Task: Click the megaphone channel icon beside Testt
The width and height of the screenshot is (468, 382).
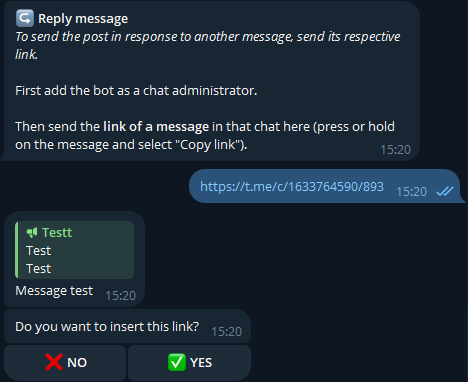Action: pos(32,232)
